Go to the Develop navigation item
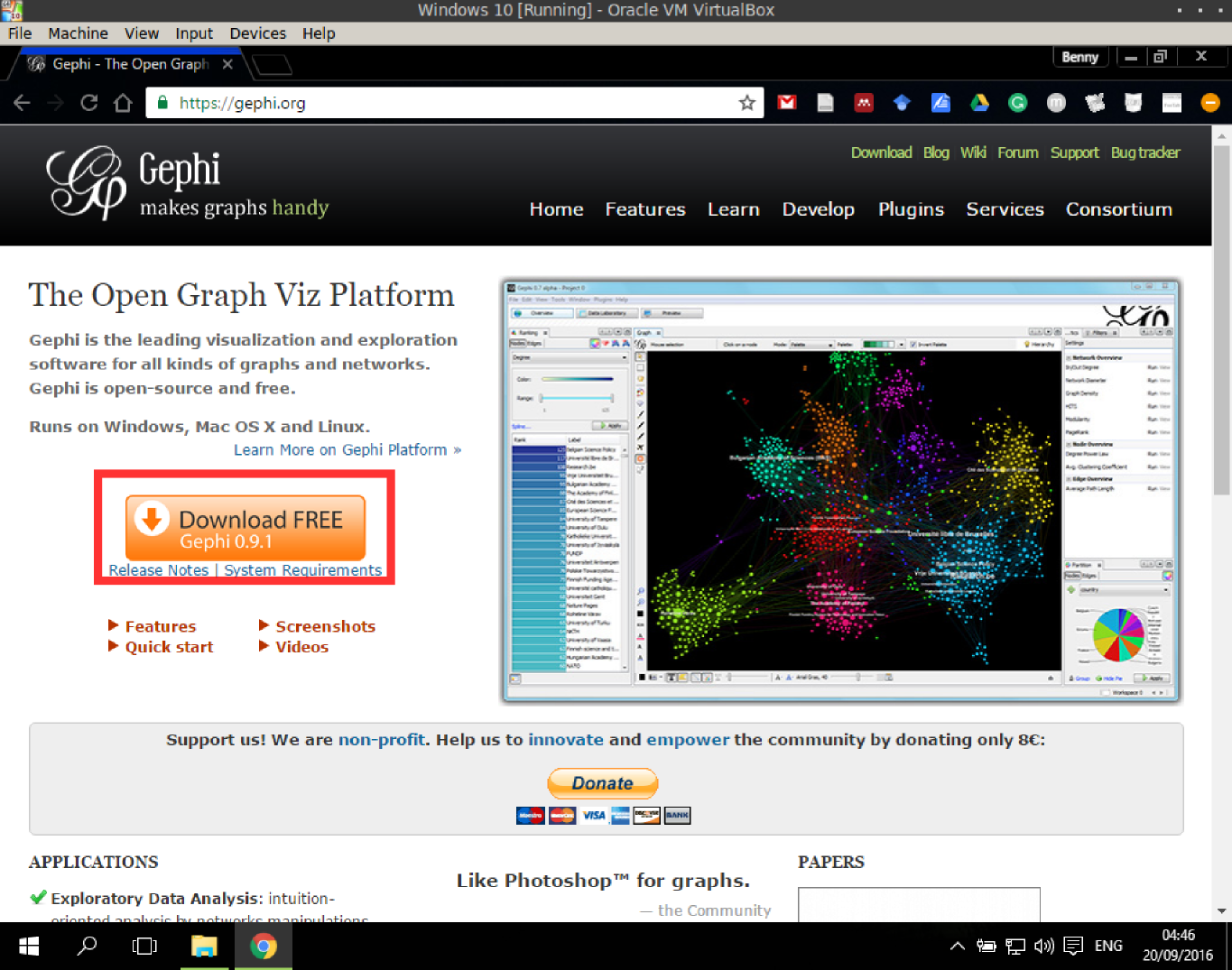 point(819,209)
